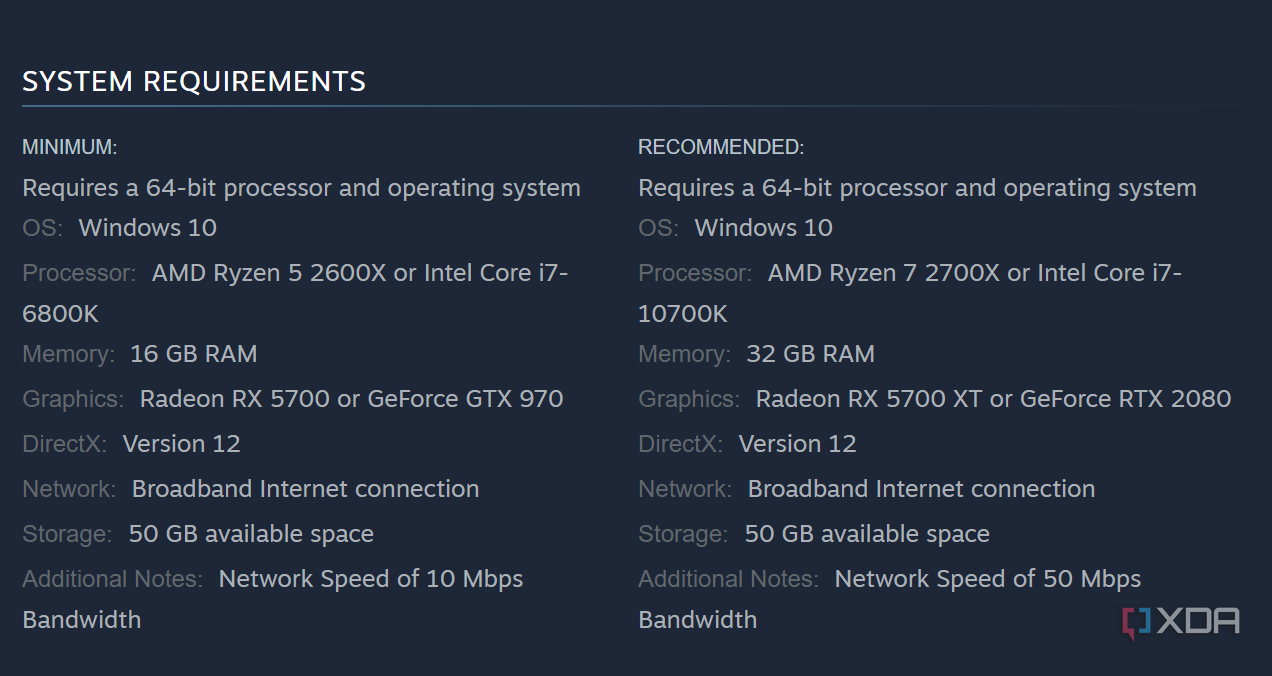
Task: Click the recommended OS Windows 10 line
Action: point(763,228)
